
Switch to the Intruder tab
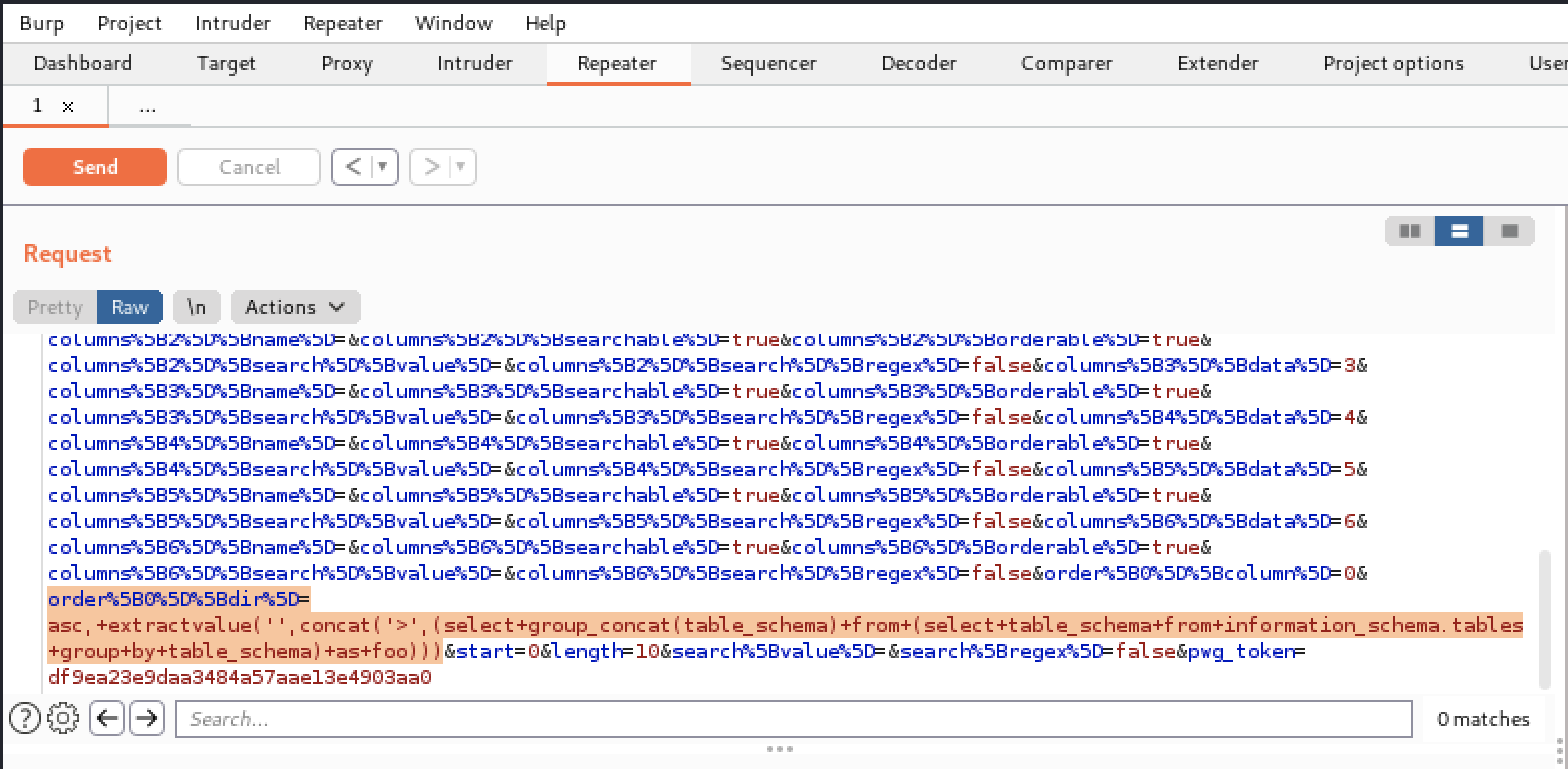475,63
